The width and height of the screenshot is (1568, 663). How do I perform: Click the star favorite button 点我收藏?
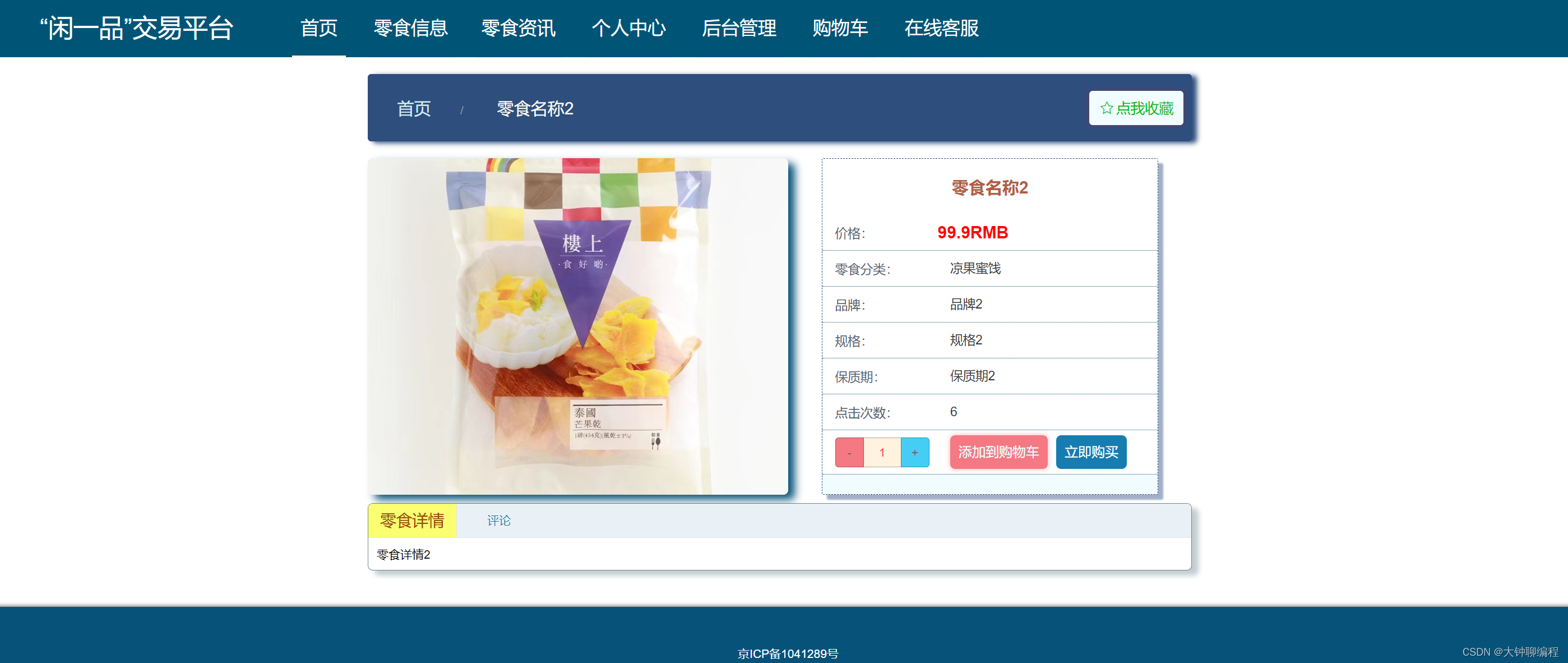pyautogui.click(x=1135, y=108)
